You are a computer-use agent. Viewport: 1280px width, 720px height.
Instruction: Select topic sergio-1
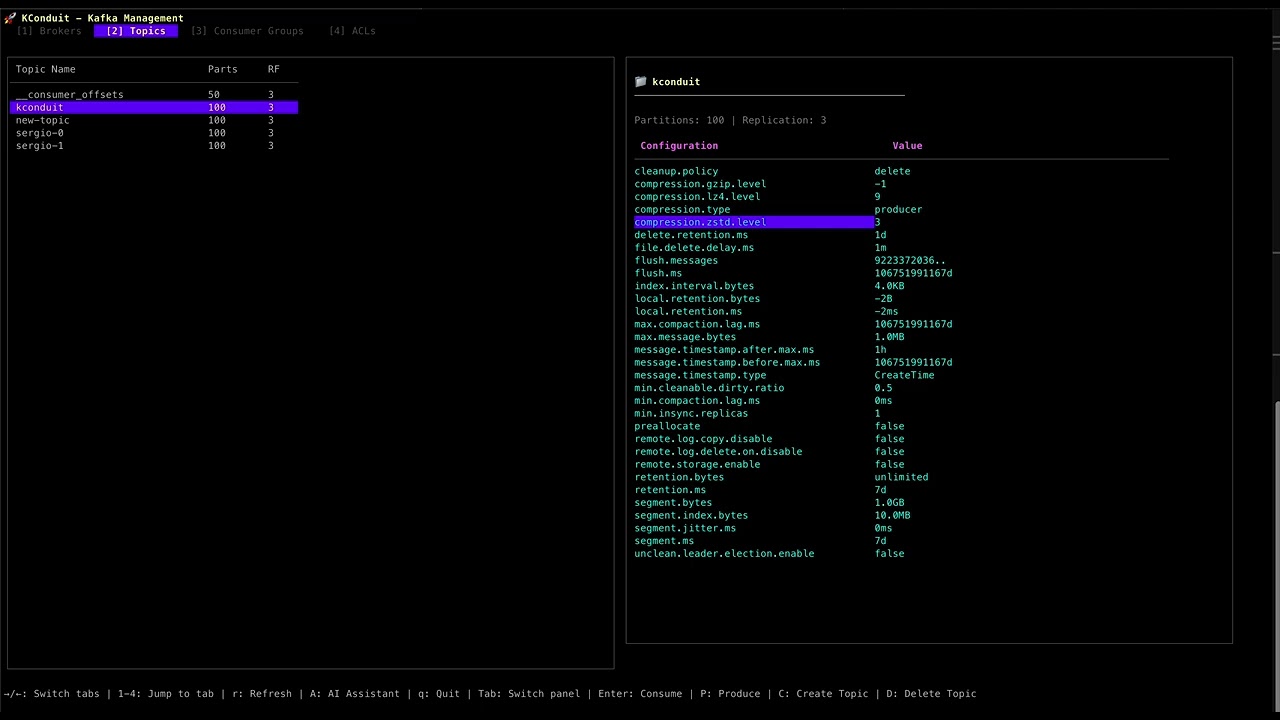[x=154, y=146]
